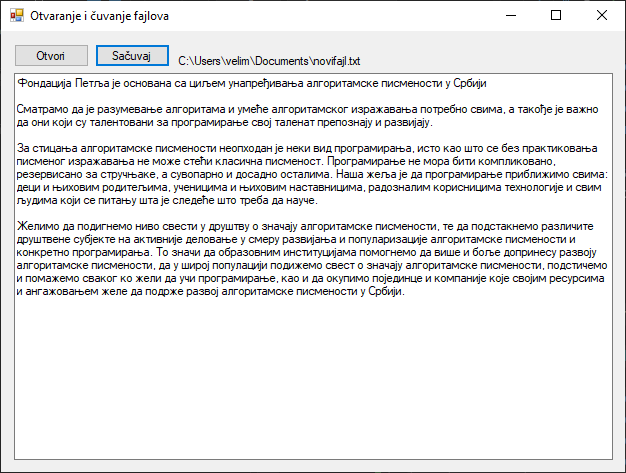
Task: Click the application icon in the title bar
Action: (x=16, y=15)
